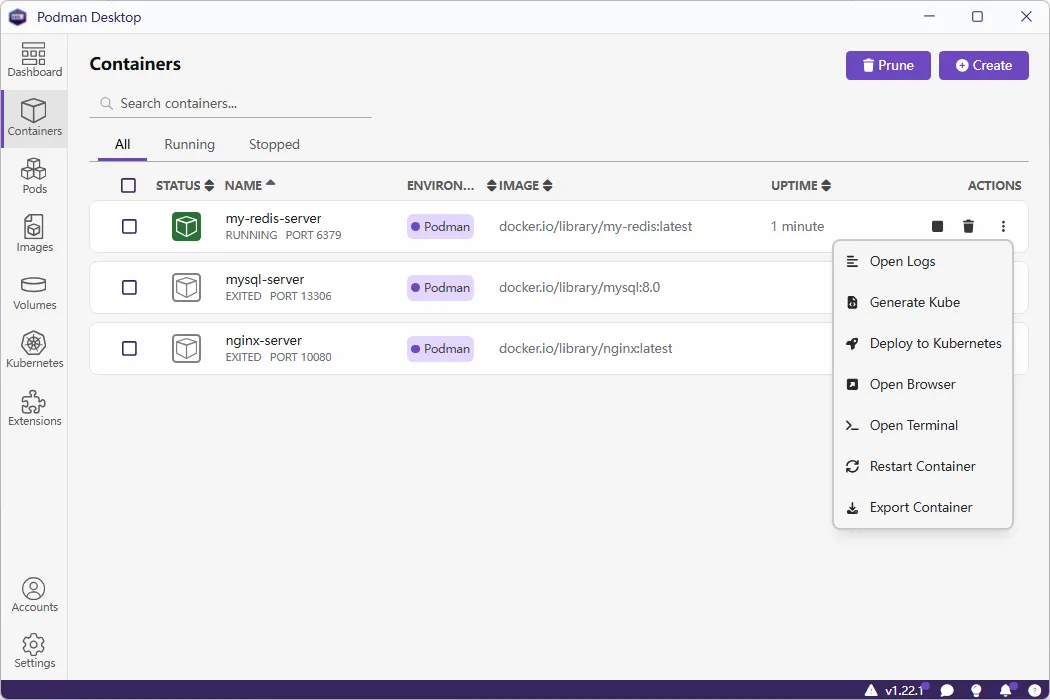
Task: Open the Kubernetes sidebar icon
Action: (34, 350)
